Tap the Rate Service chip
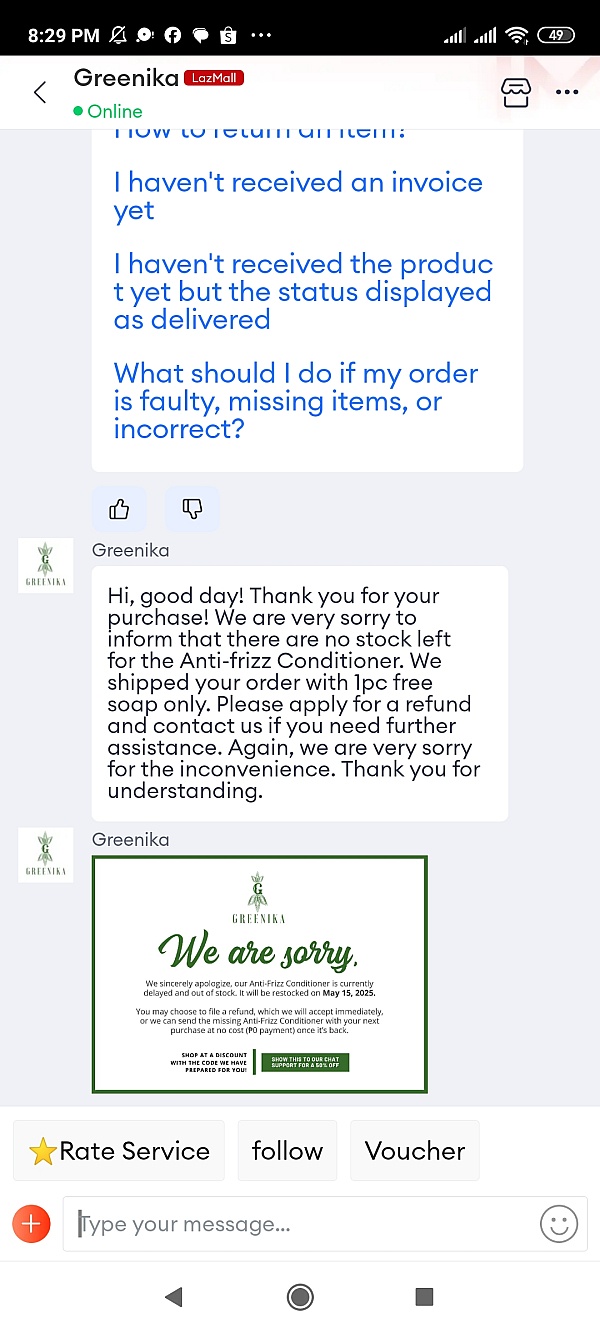Image resolution: width=600 pixels, height=1333 pixels. (120, 1151)
